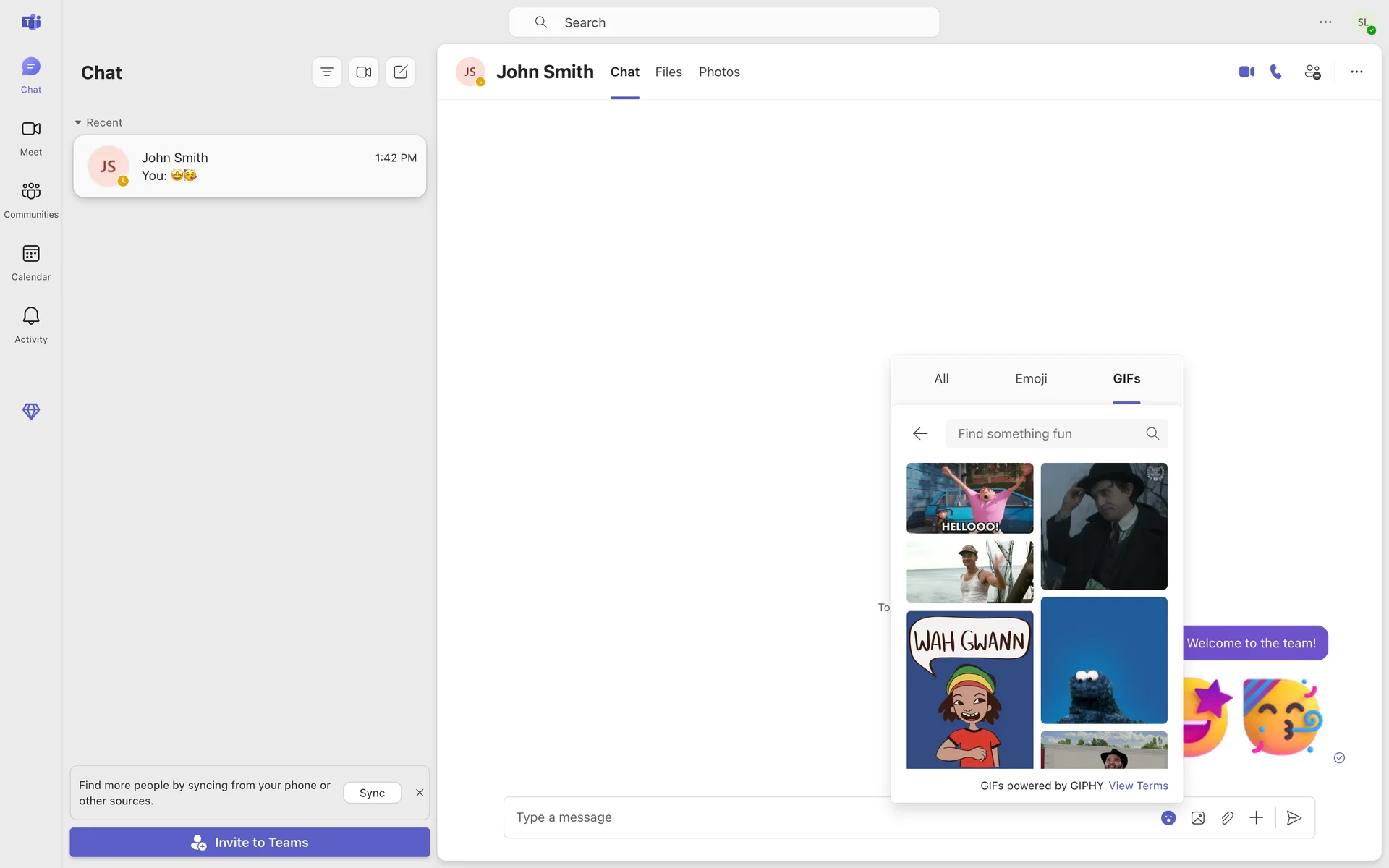Open chat filter options
1389x868 pixels.
(x=327, y=72)
